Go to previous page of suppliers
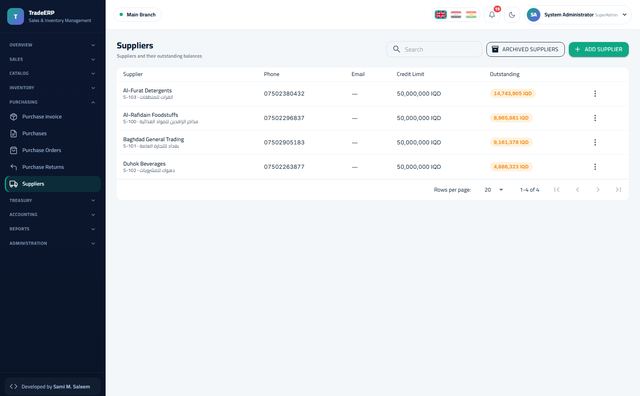 pyautogui.click(x=577, y=189)
